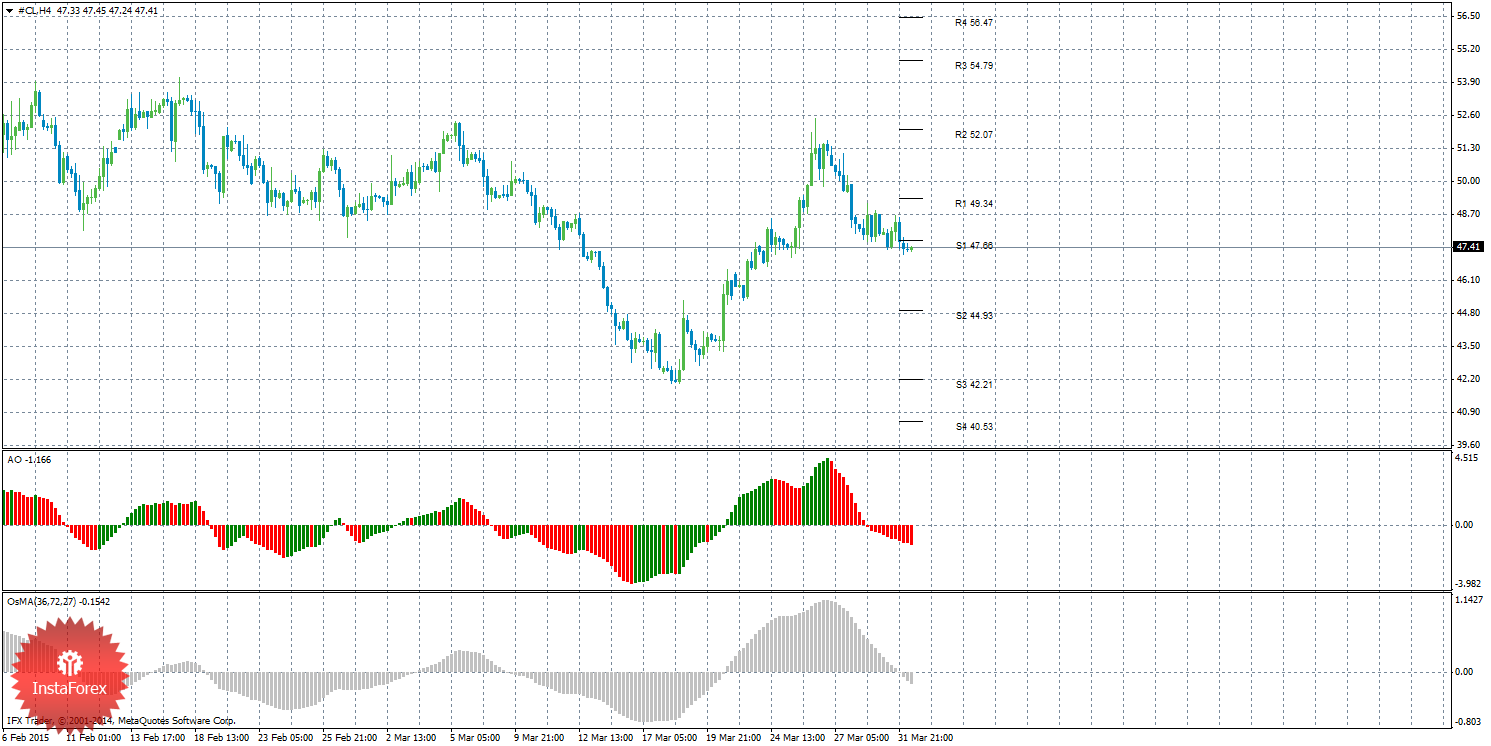Select the AO -1.166 indicator label
This screenshot has height=746, width=1491.
(29, 459)
